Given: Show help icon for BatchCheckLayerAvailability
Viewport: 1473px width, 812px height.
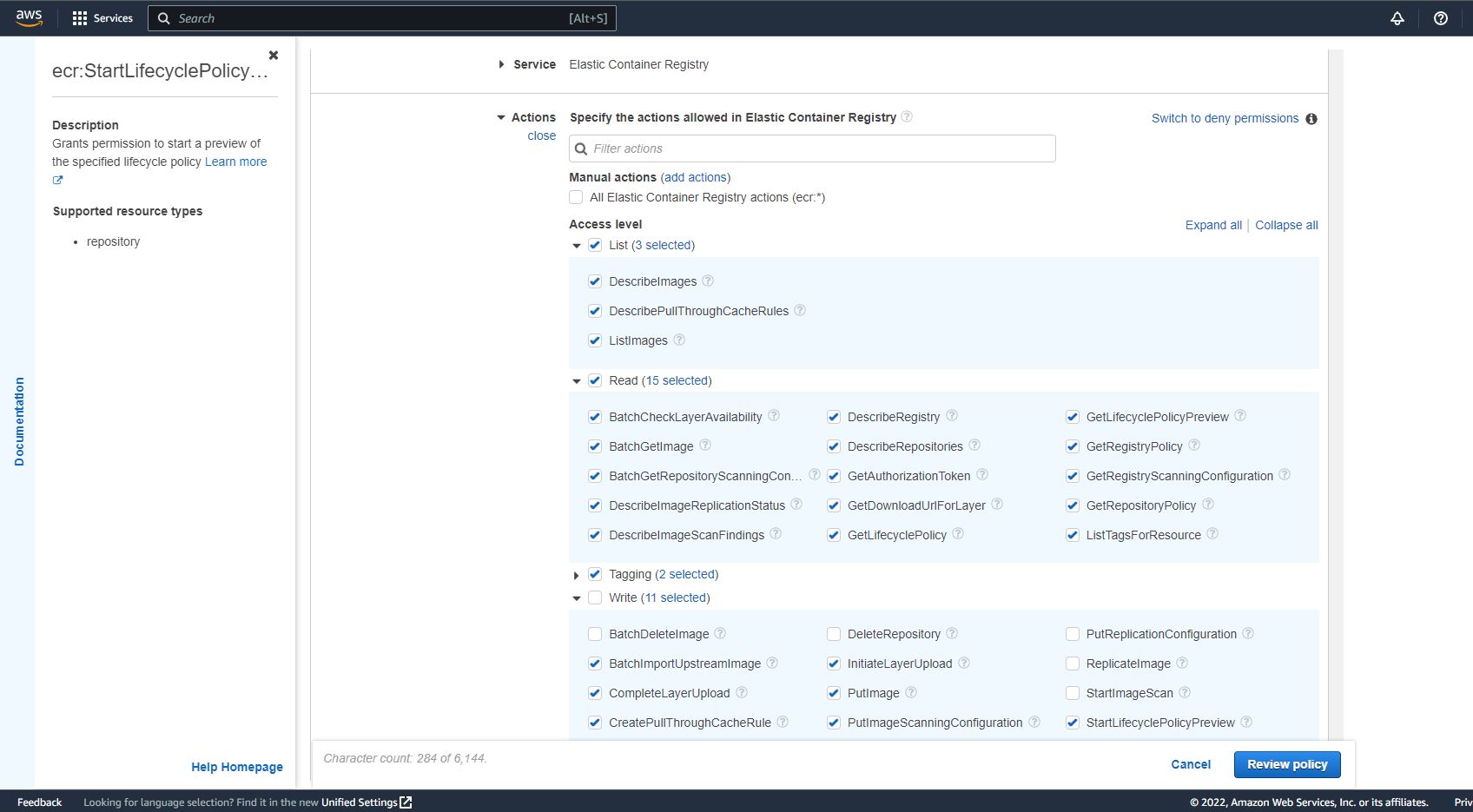Looking at the screenshot, I should 774,415.
